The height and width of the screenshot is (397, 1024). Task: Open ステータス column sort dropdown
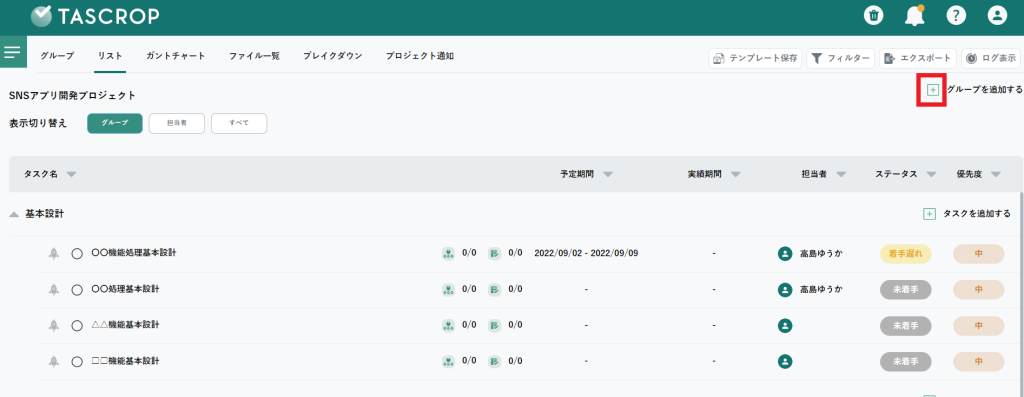pyautogui.click(x=931, y=175)
